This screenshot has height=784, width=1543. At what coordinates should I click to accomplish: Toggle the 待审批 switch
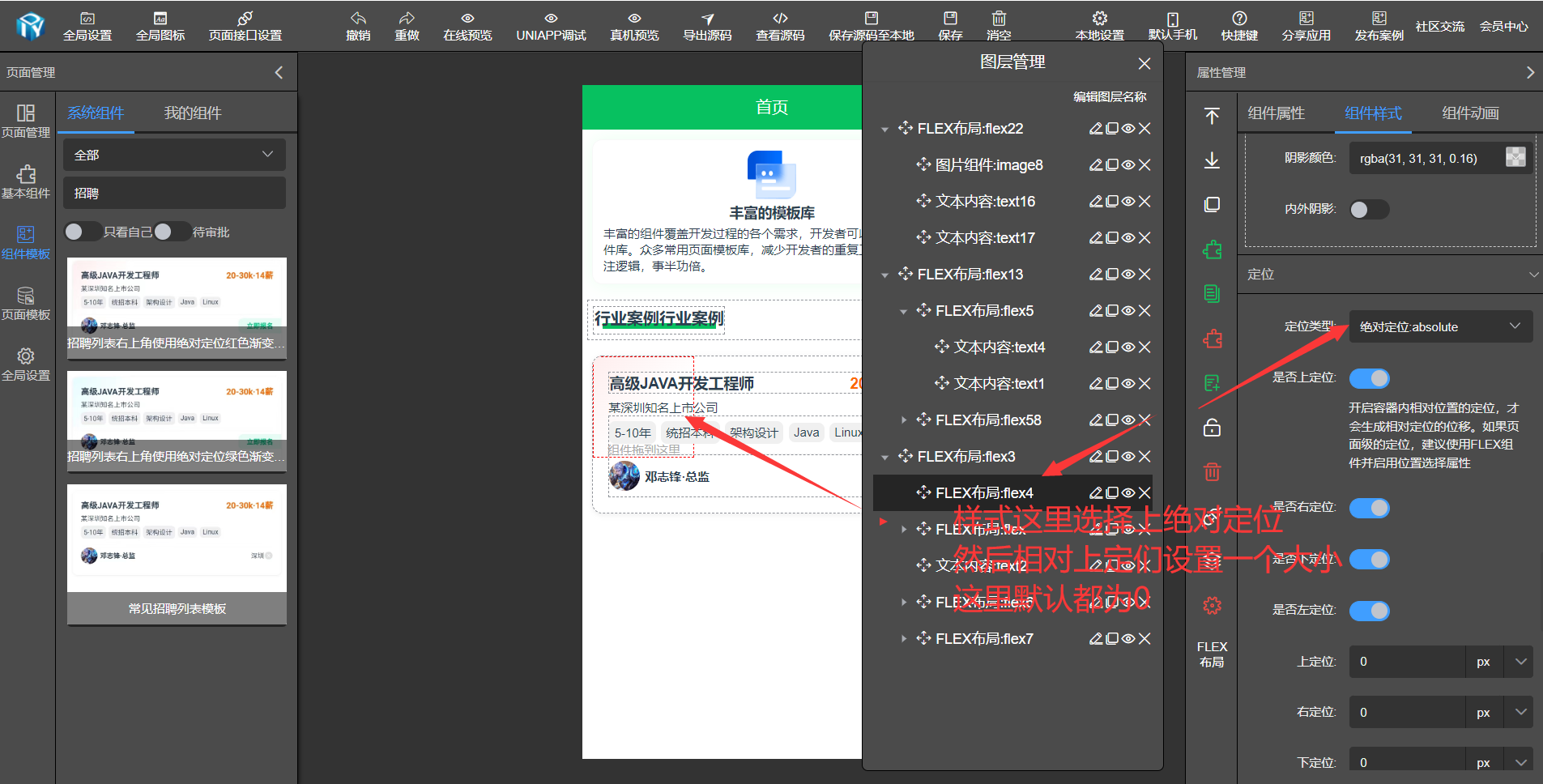pos(172,232)
